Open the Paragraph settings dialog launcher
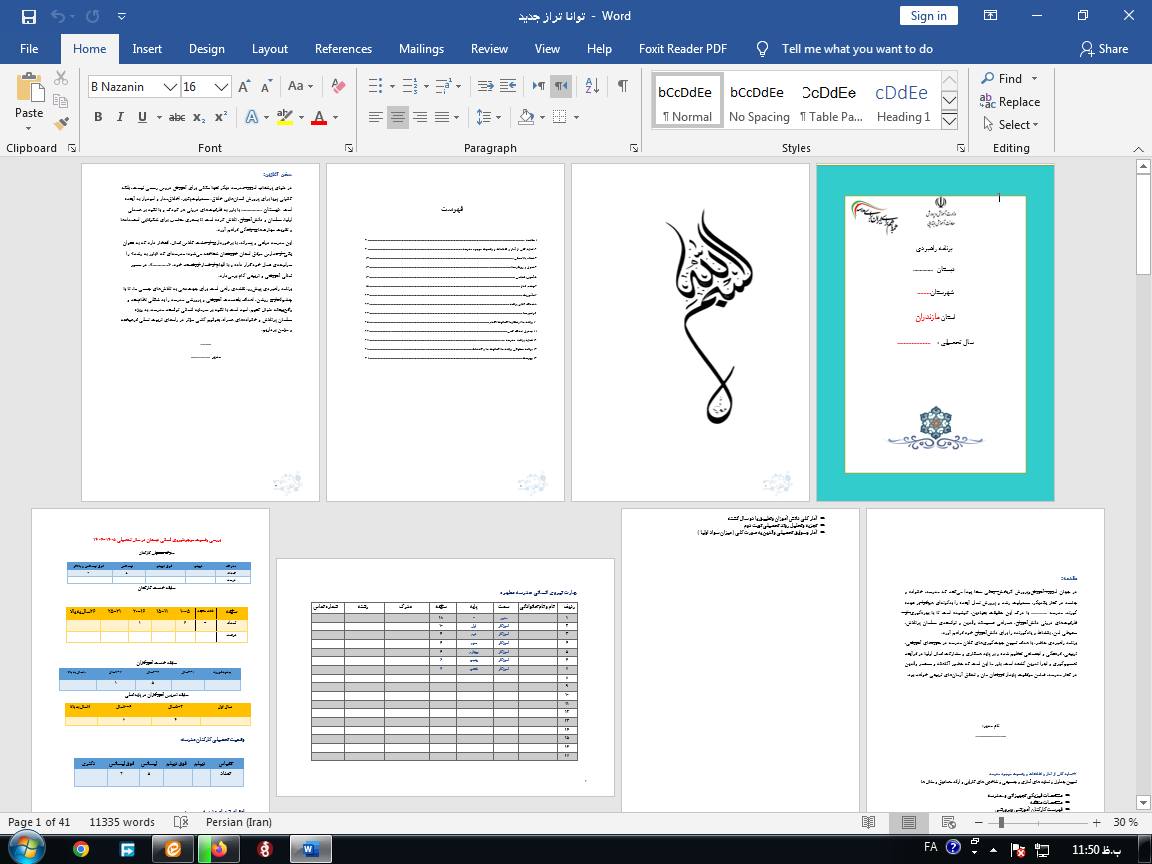The width and height of the screenshot is (1152, 864). point(634,148)
